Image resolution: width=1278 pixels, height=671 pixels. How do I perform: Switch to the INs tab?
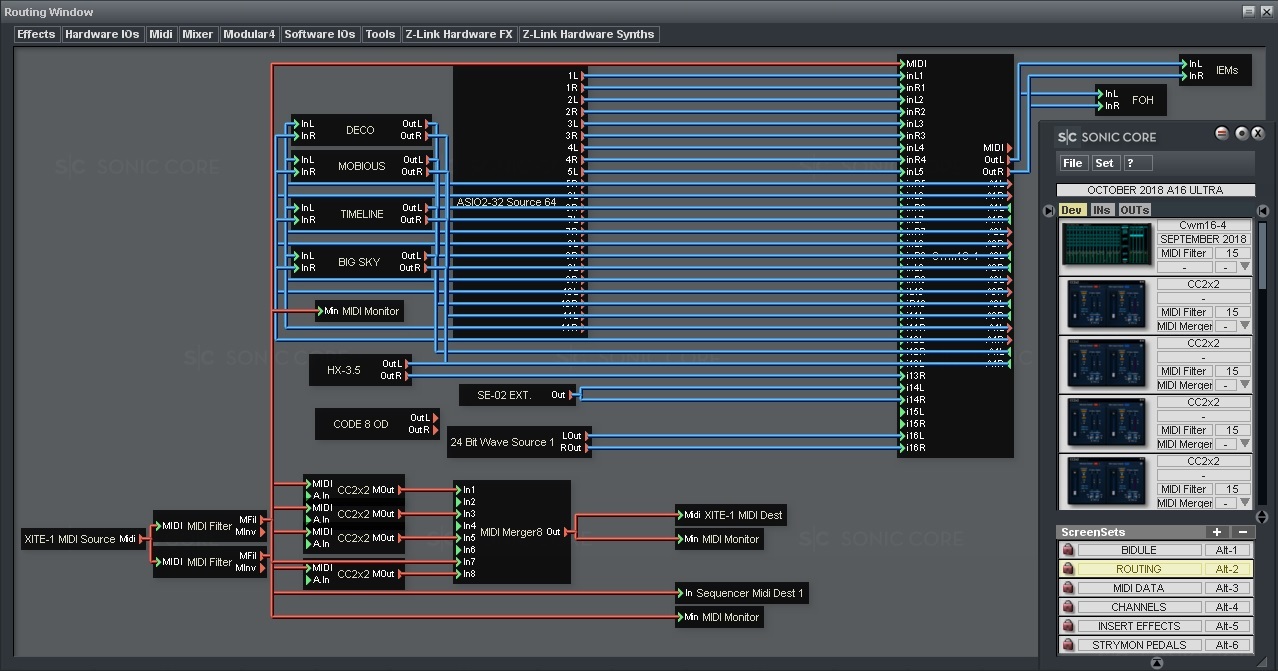pyautogui.click(x=1101, y=210)
